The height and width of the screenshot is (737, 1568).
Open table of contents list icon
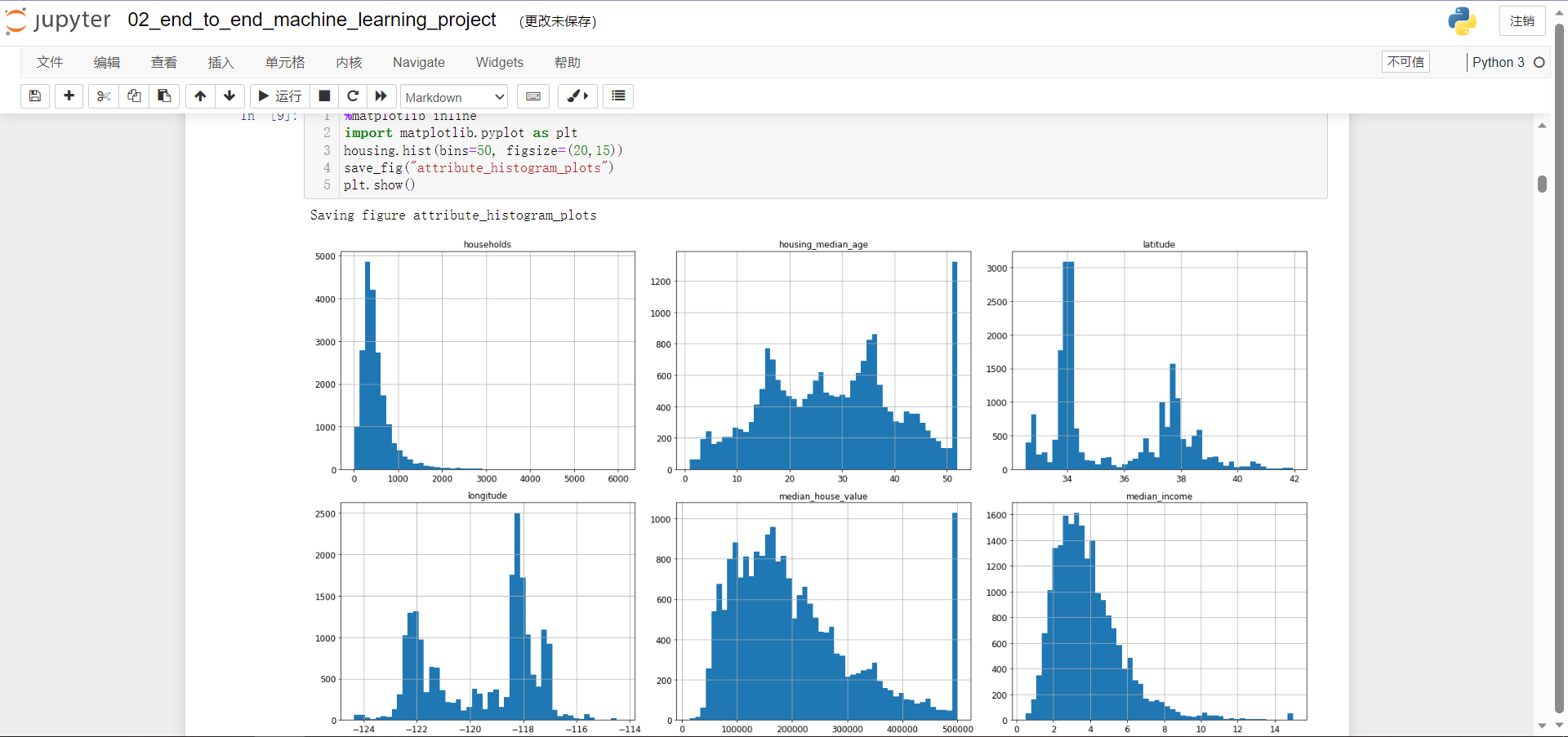point(618,96)
